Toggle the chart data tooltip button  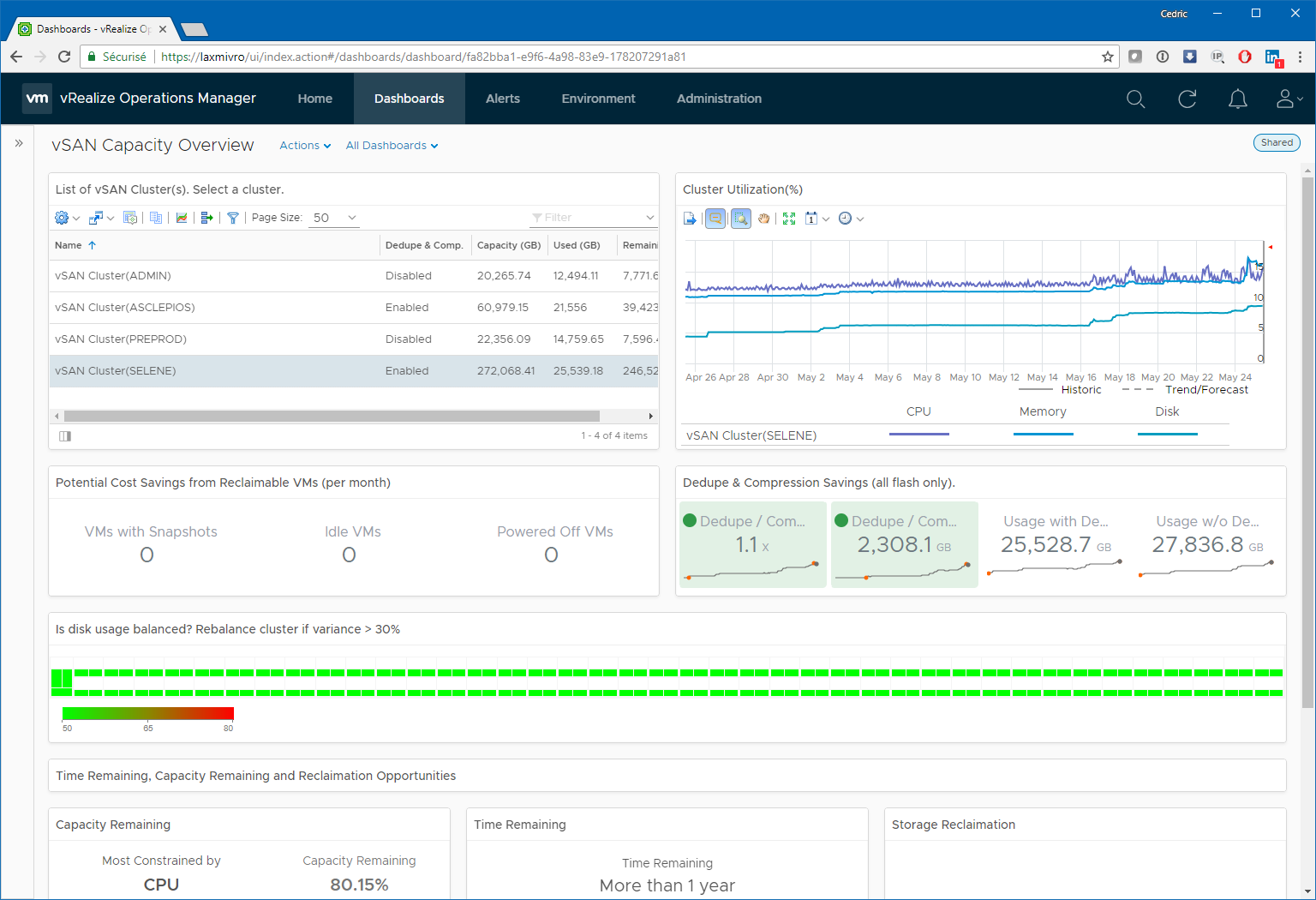tap(715, 219)
